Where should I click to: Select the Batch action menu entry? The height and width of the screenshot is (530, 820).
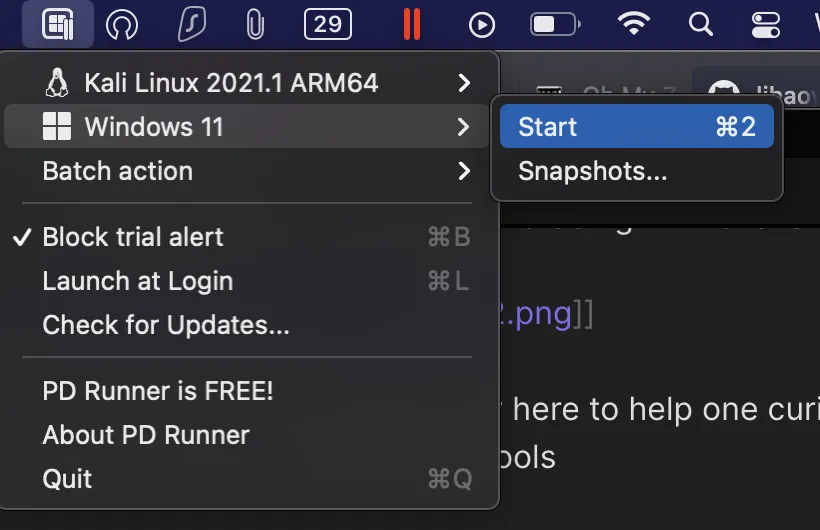coord(248,171)
